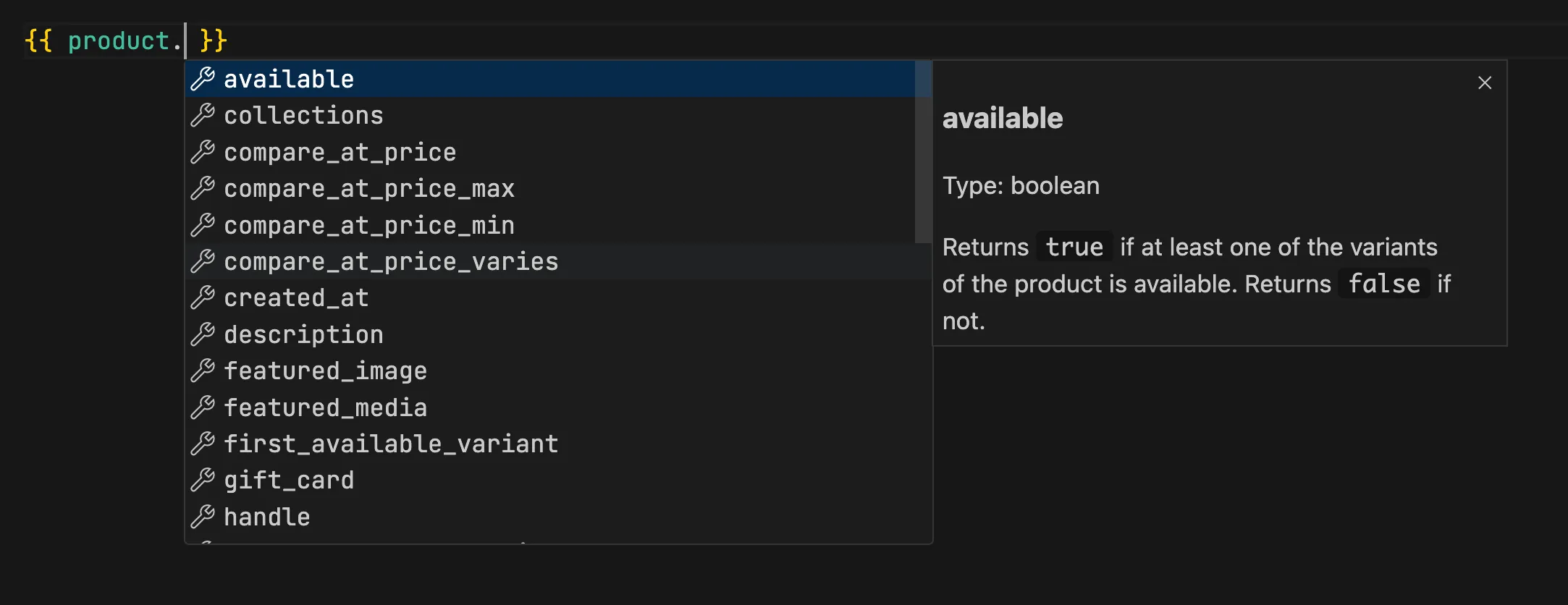Pick the compare_at_price_varies completion
This screenshot has height=605, width=1568.
pyautogui.click(x=391, y=262)
